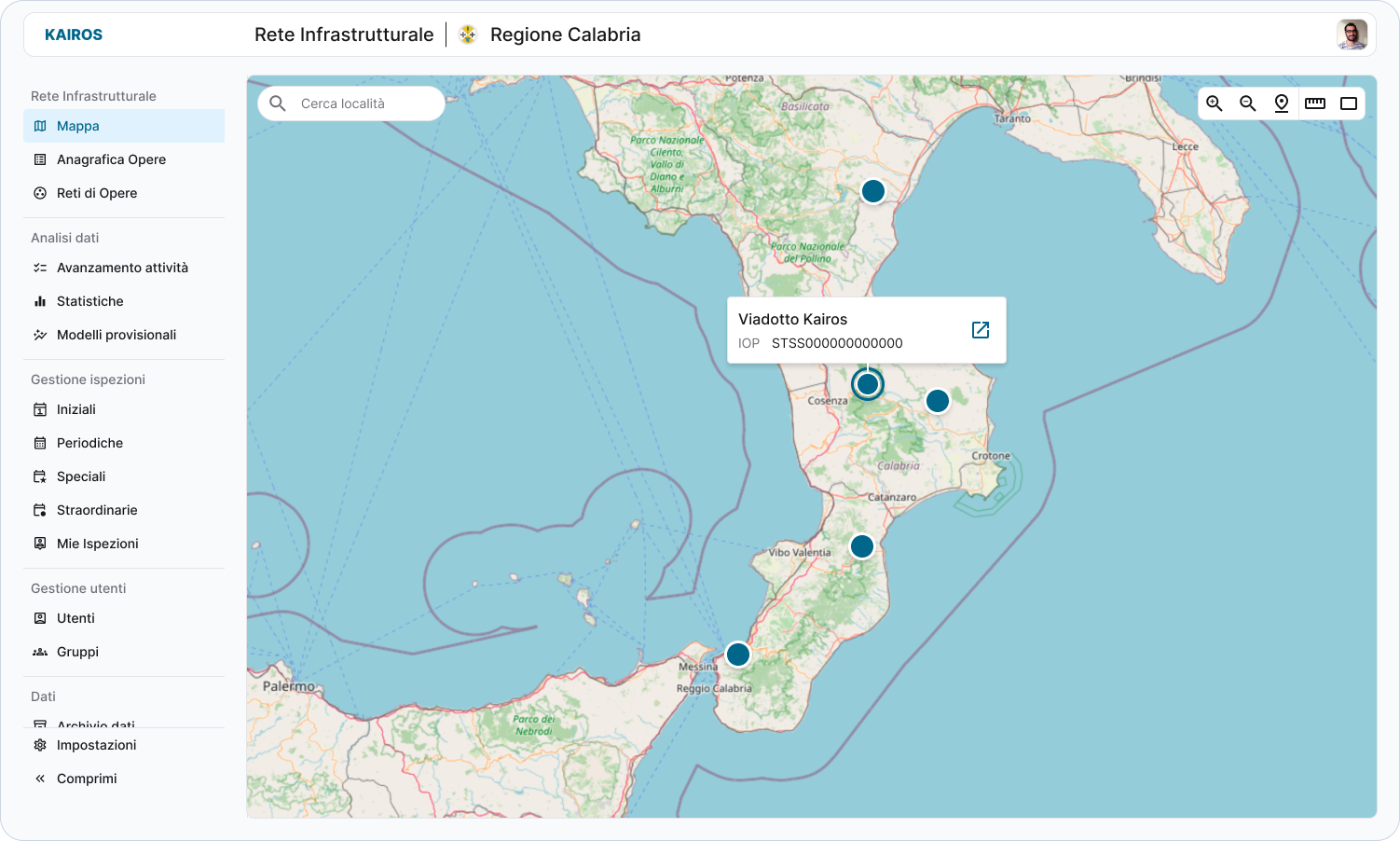This screenshot has width=1400, height=841.
Task: Select the ruler measure tool
Action: pos(1315,103)
